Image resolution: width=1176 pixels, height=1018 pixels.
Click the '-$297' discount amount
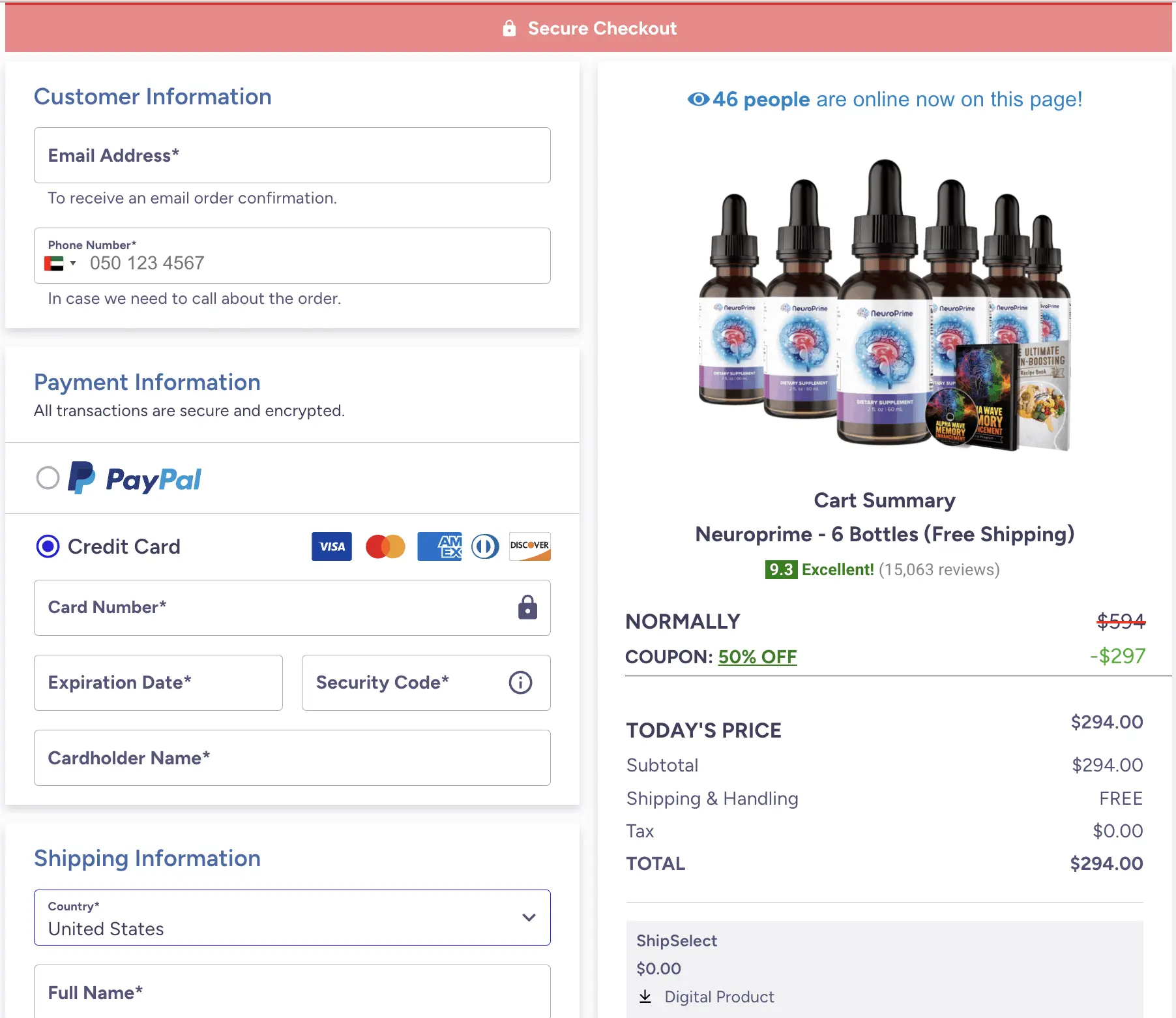1117,656
